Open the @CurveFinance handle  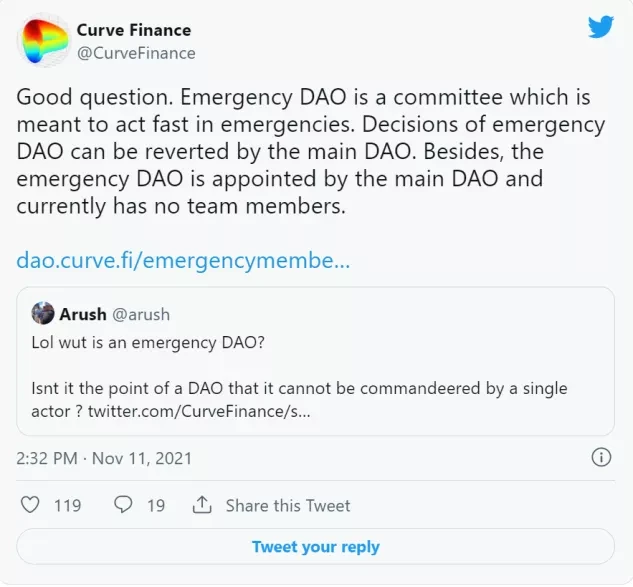pyautogui.click(x=136, y=53)
